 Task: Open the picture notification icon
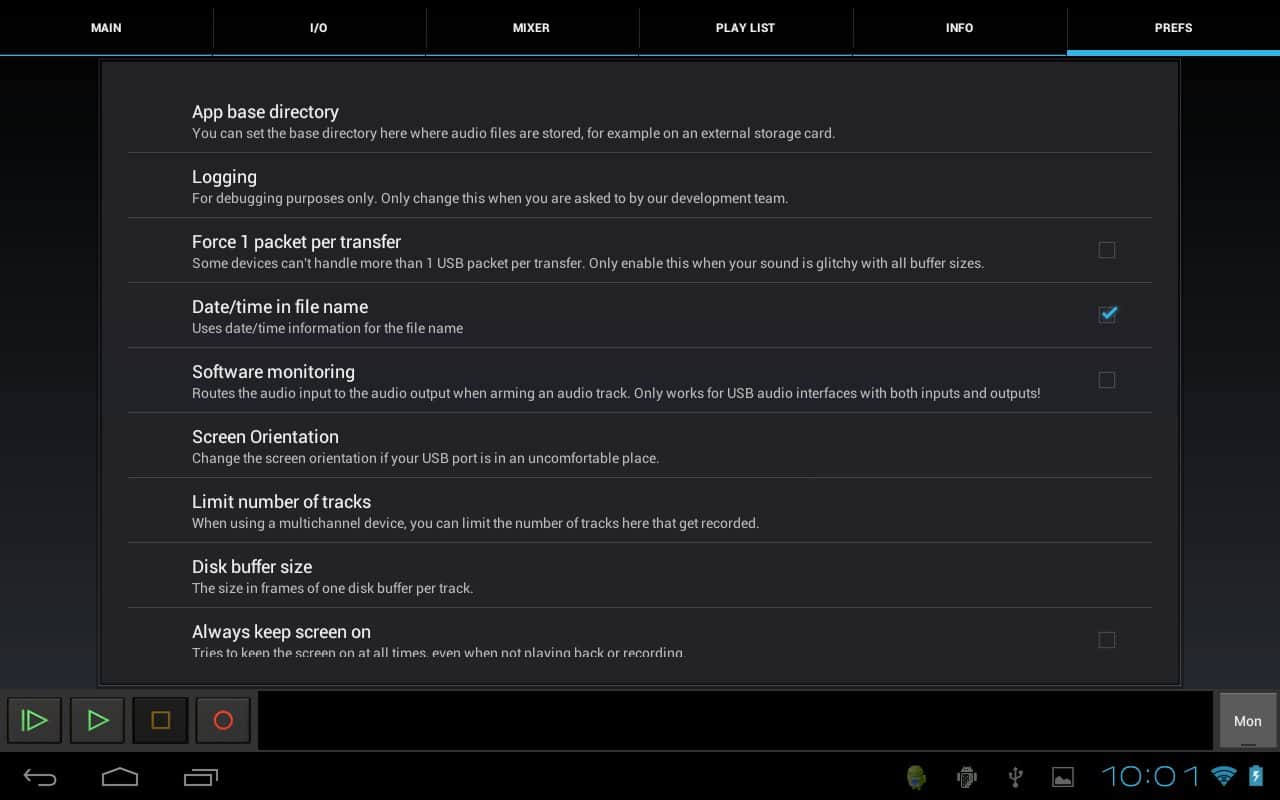point(1062,777)
